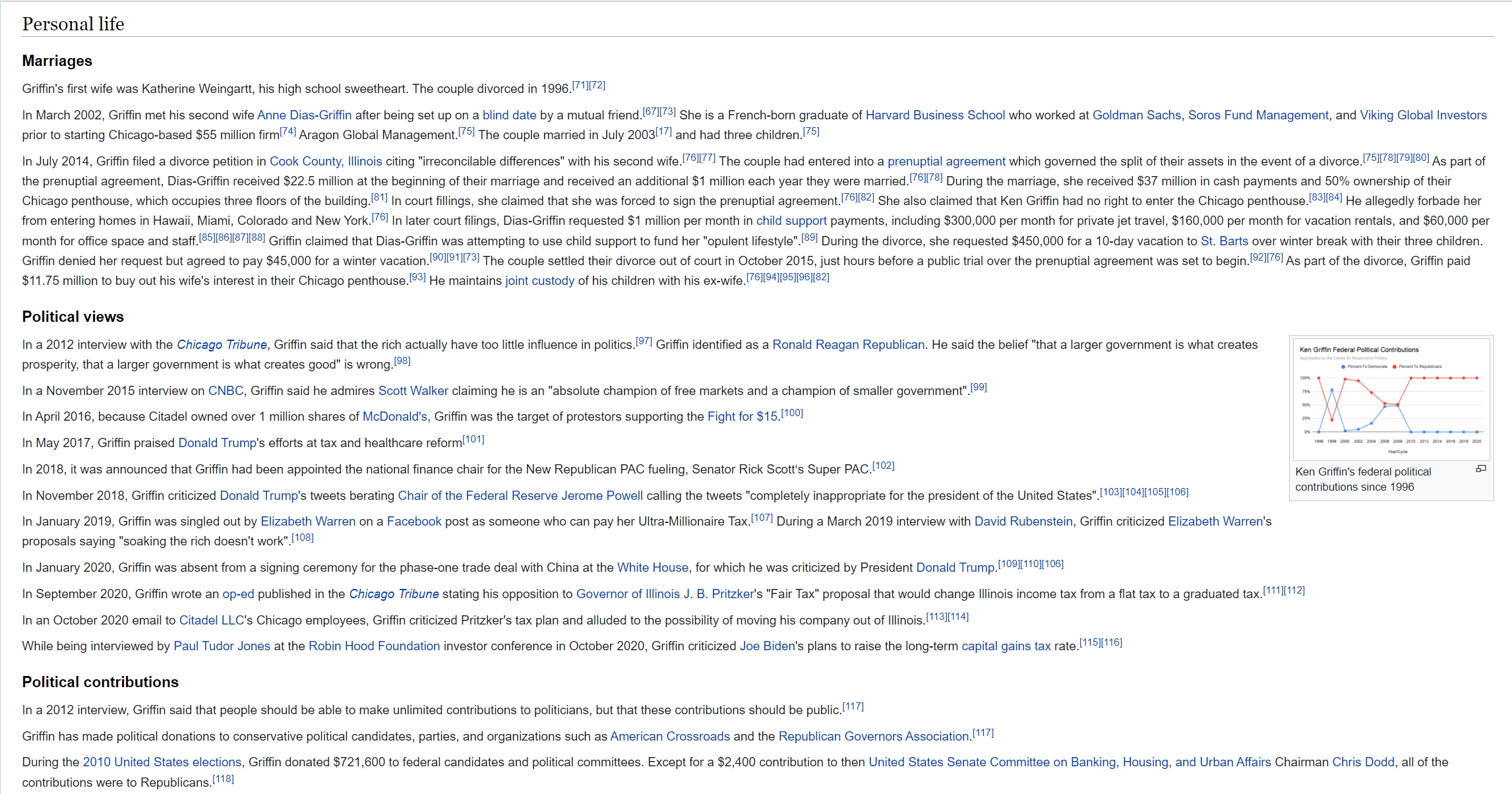Open reference [102] after Super PAC

coord(884,466)
